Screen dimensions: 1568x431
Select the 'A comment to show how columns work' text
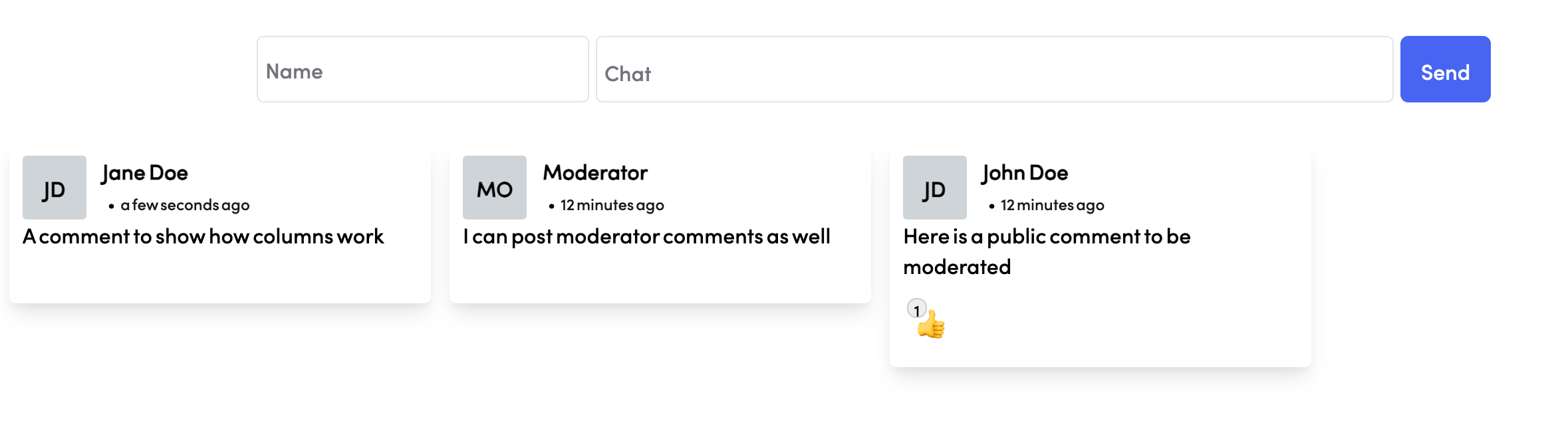(203, 237)
